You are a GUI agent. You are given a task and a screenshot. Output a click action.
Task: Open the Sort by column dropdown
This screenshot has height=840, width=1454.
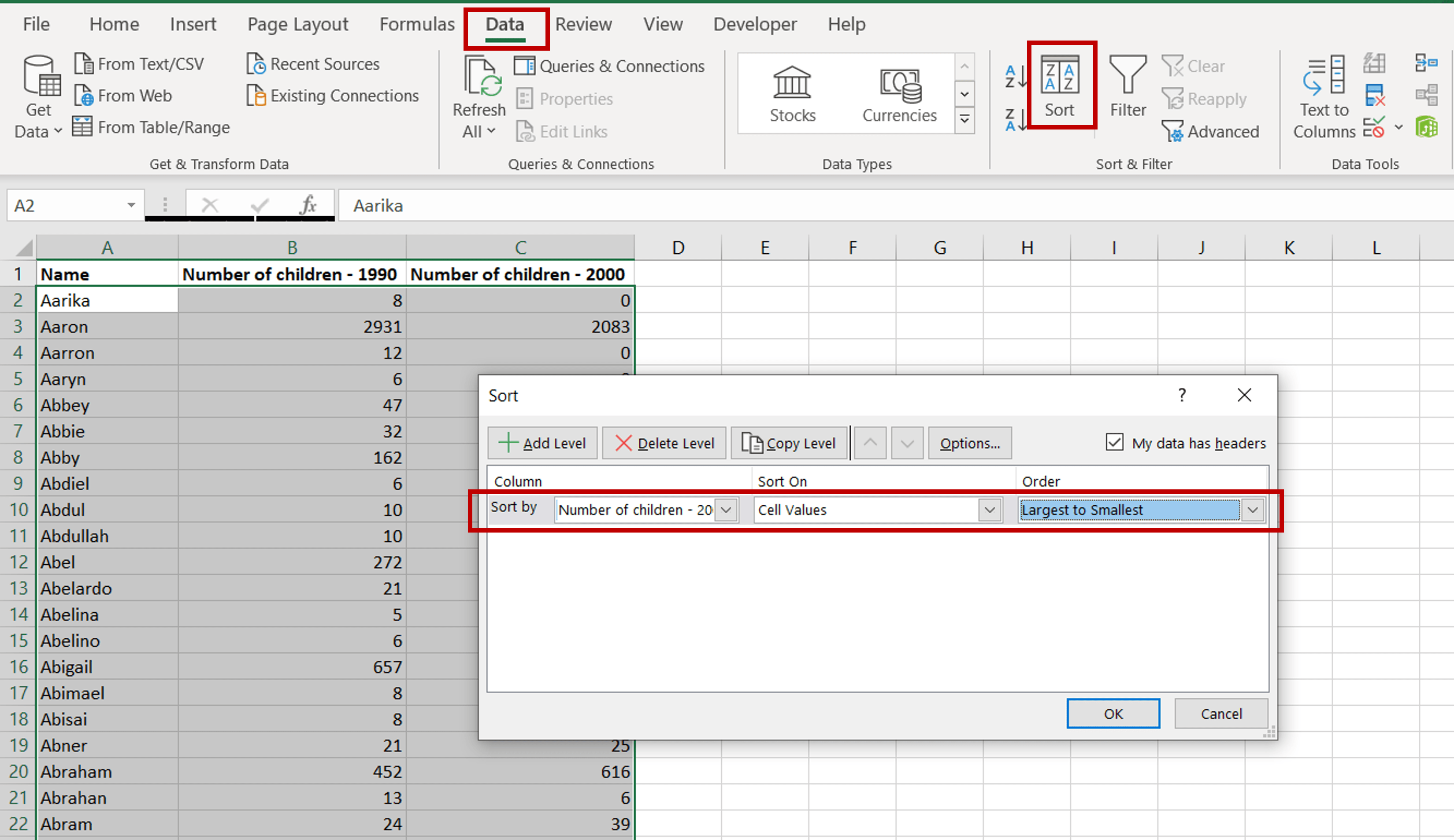[x=727, y=510]
